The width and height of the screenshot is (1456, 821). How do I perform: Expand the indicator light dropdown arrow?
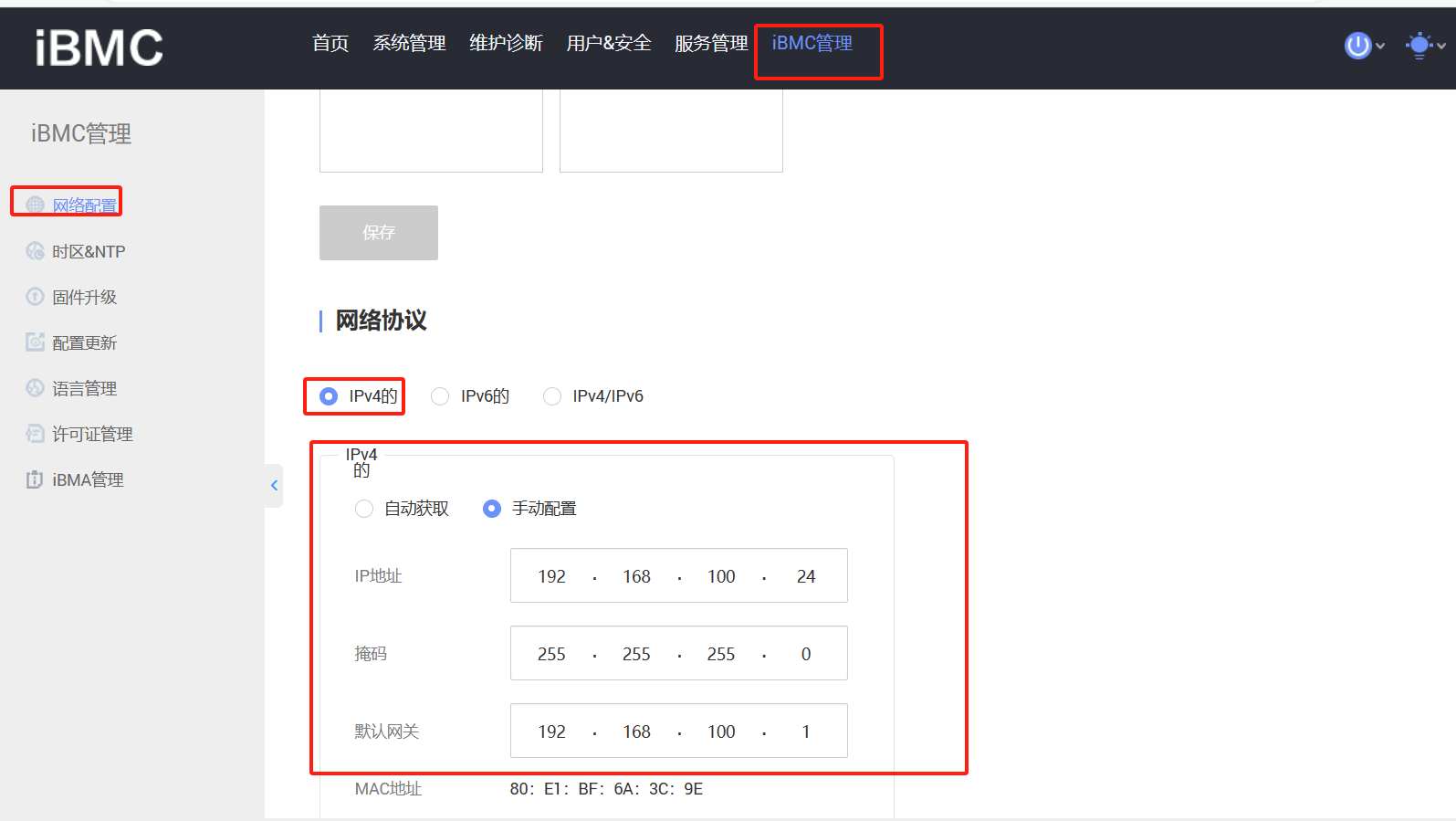1441,46
